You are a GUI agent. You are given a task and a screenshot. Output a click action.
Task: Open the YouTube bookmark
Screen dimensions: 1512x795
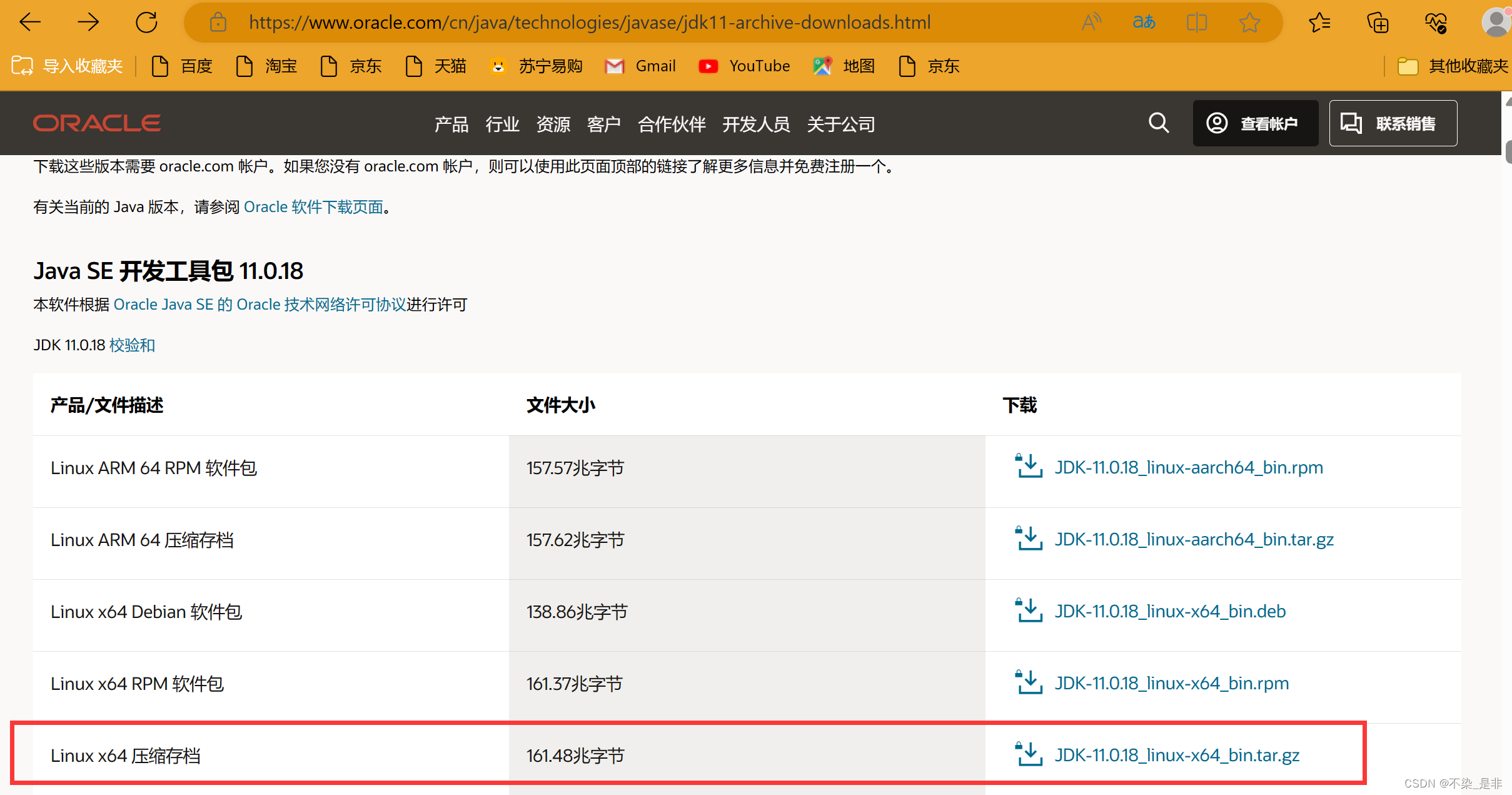pos(744,66)
